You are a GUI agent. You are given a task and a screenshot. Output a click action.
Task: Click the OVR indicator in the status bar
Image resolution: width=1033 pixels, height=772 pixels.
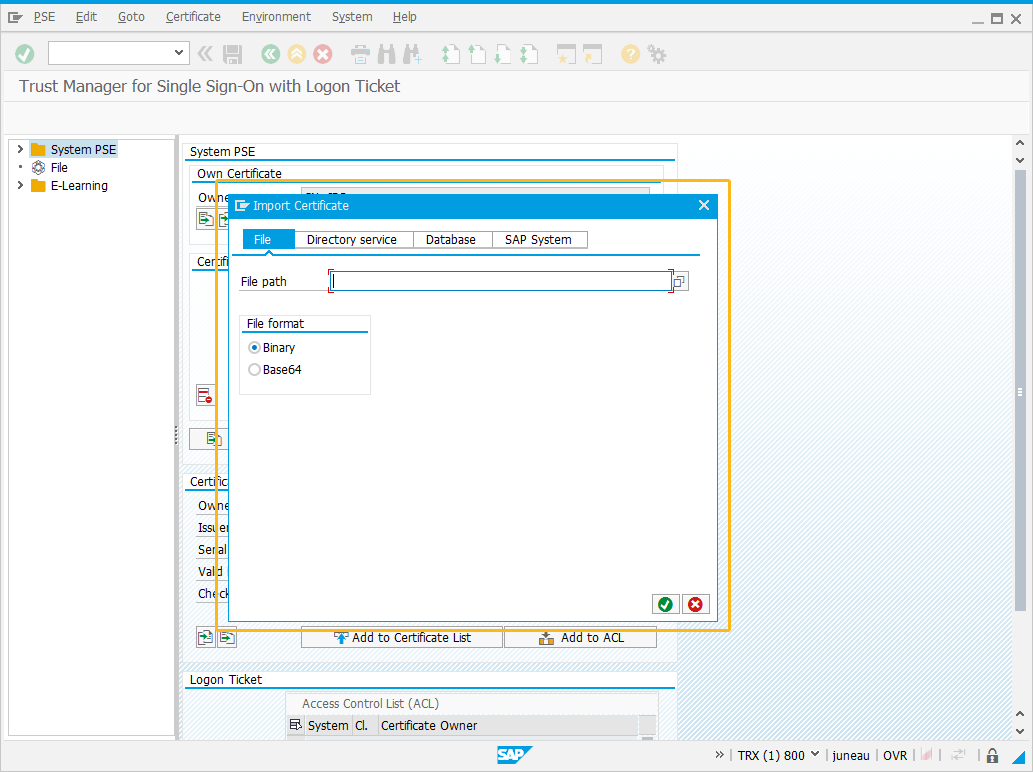[895, 756]
